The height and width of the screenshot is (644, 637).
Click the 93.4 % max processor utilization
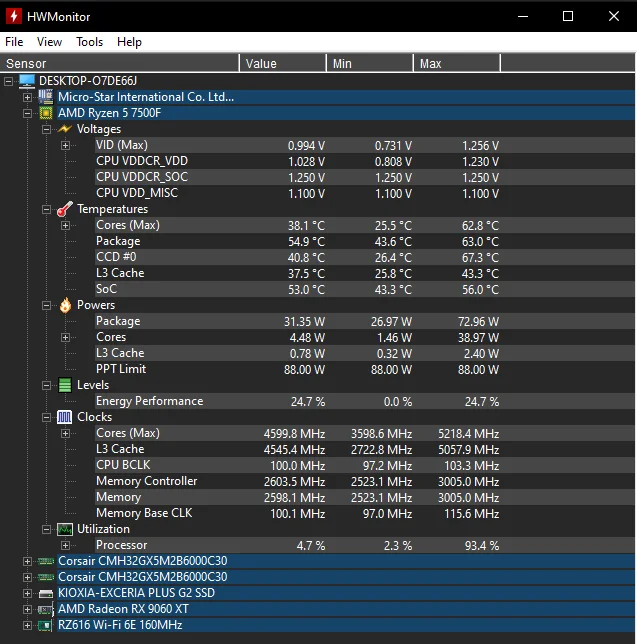(x=482, y=546)
